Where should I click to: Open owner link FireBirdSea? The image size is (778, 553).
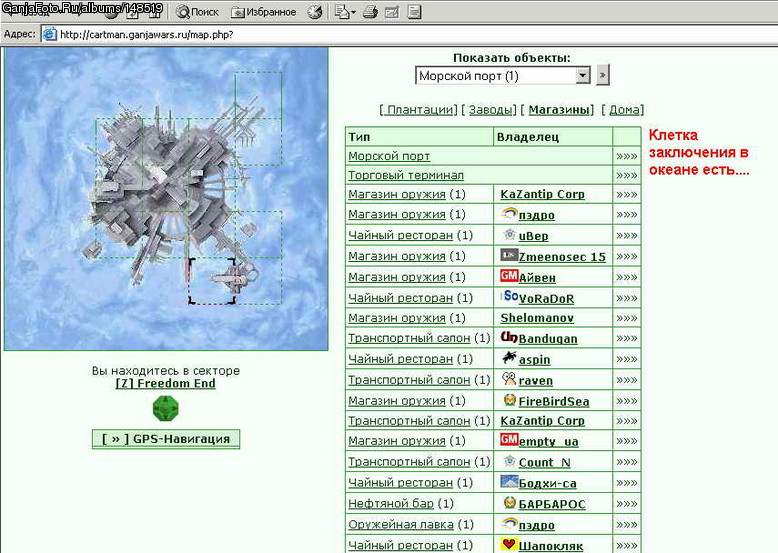click(554, 401)
